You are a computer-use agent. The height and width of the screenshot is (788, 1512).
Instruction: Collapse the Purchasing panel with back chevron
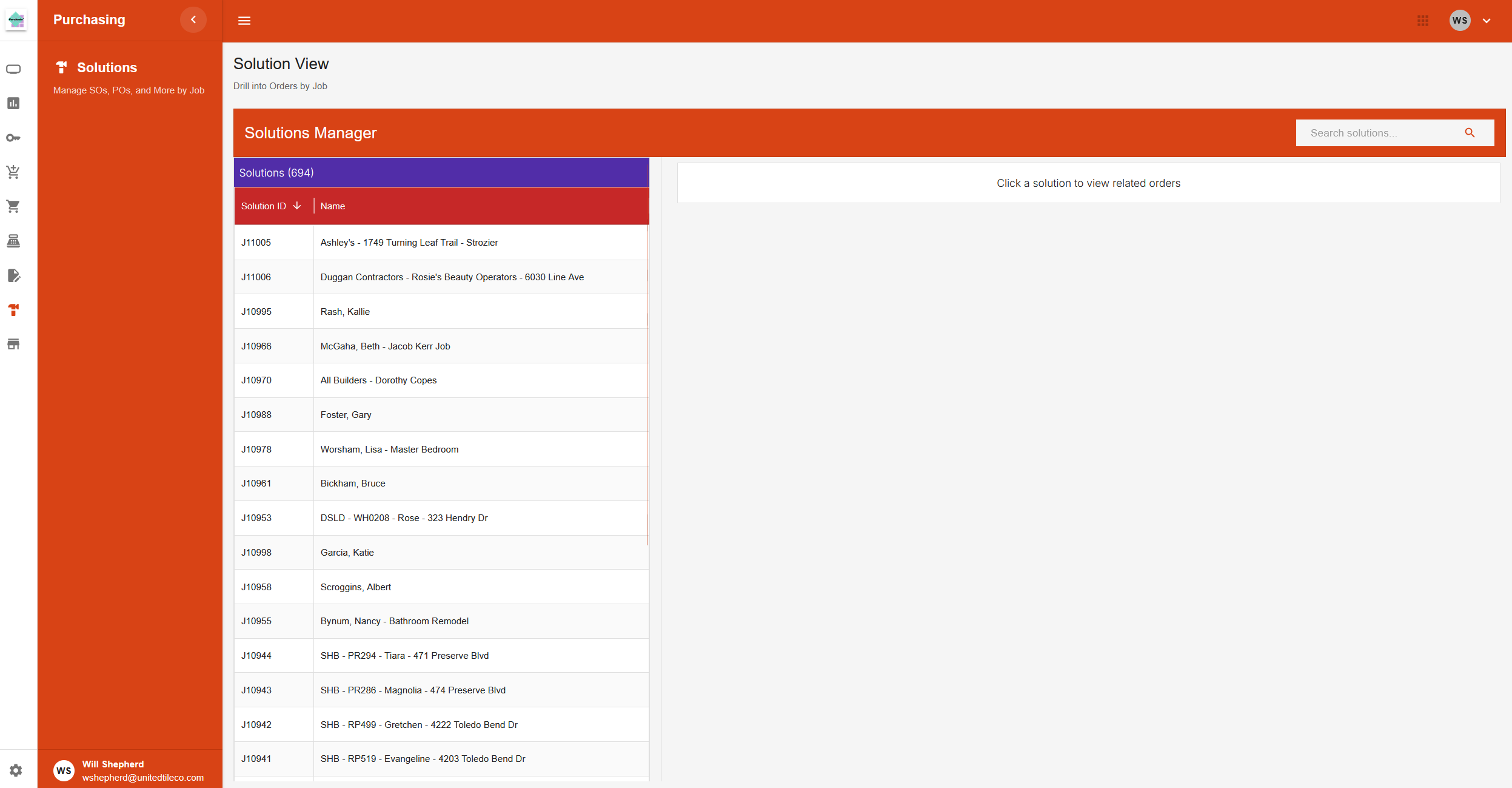click(193, 19)
